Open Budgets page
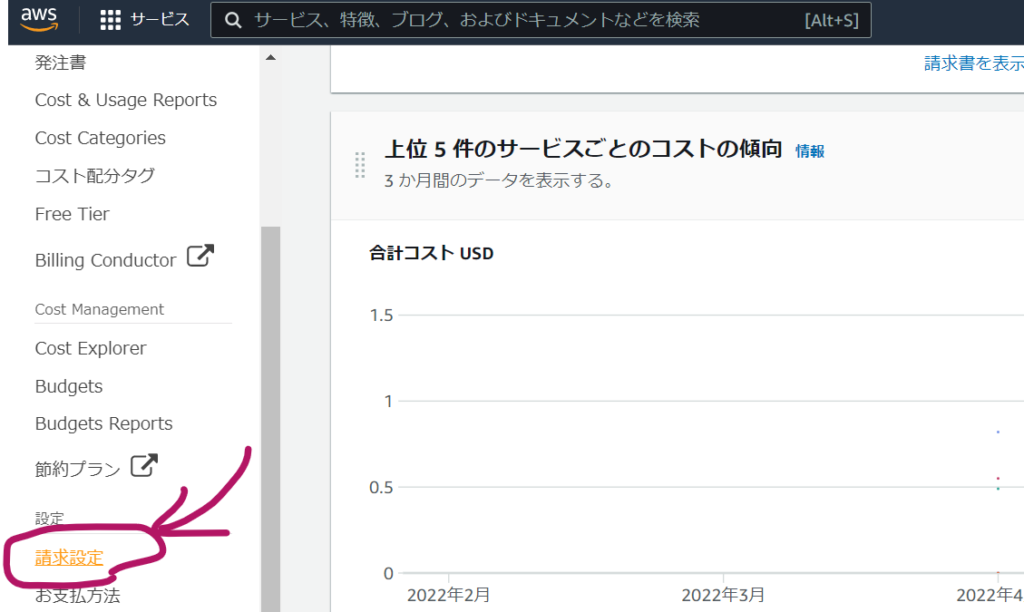Viewport: 1024px width, 612px height. point(69,386)
